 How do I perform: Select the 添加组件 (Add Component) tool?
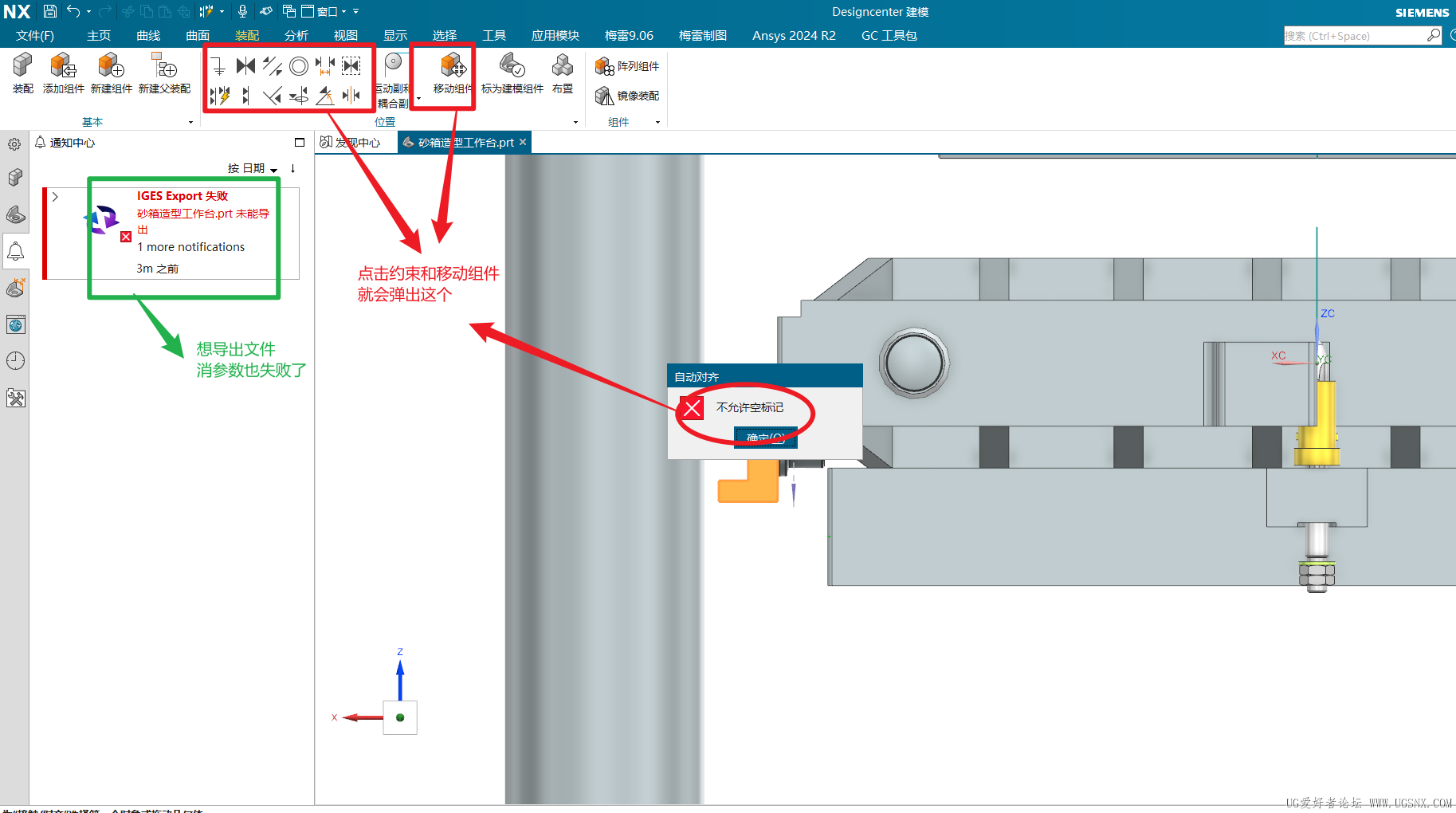[63, 73]
